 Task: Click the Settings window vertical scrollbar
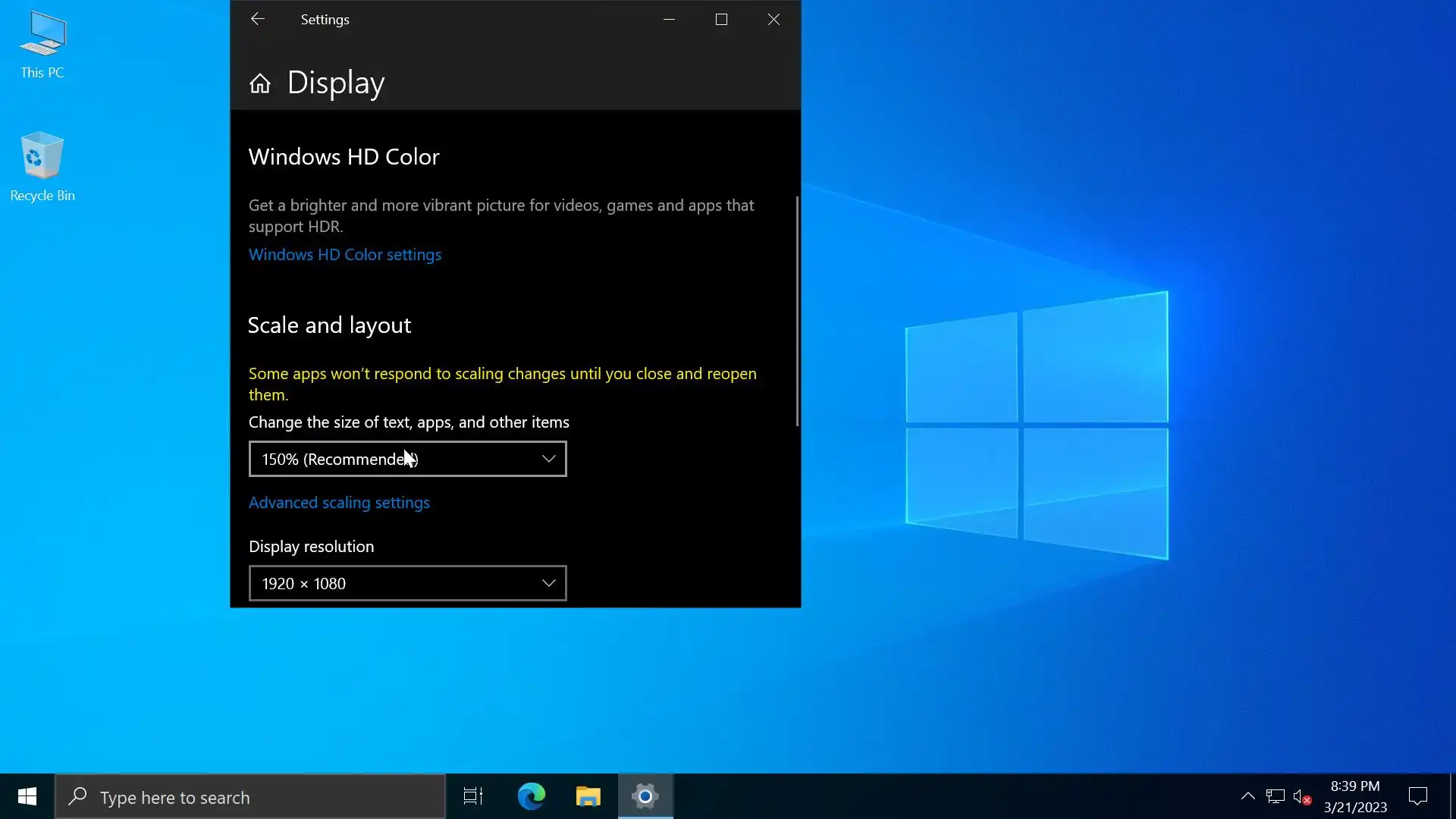797,311
